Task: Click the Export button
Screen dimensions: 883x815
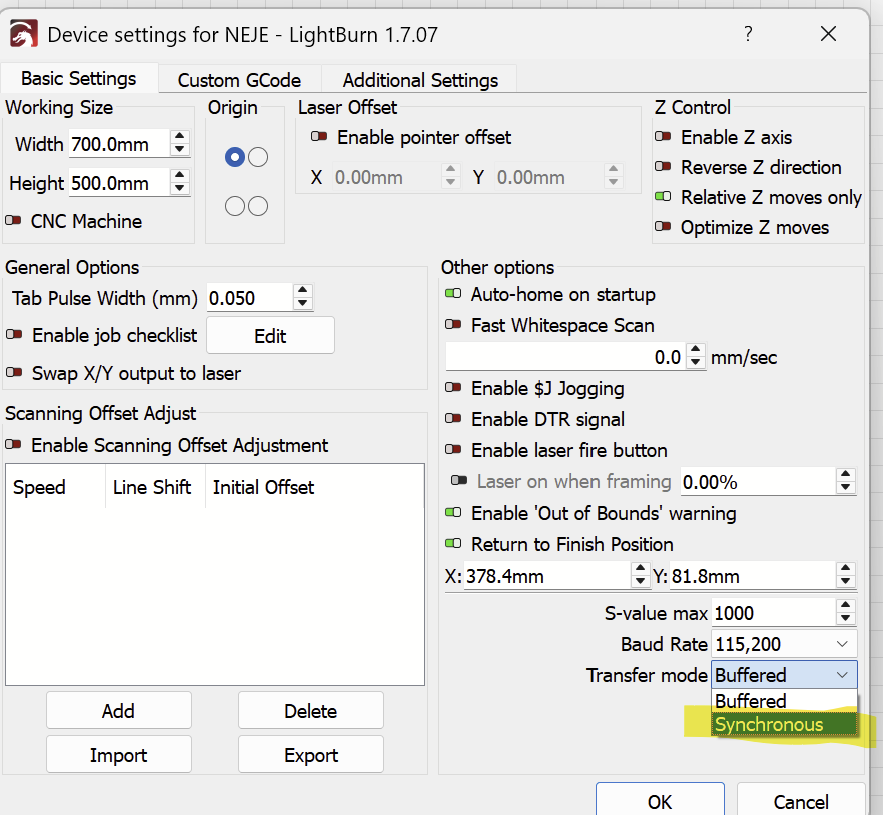Action: pyautogui.click(x=311, y=755)
